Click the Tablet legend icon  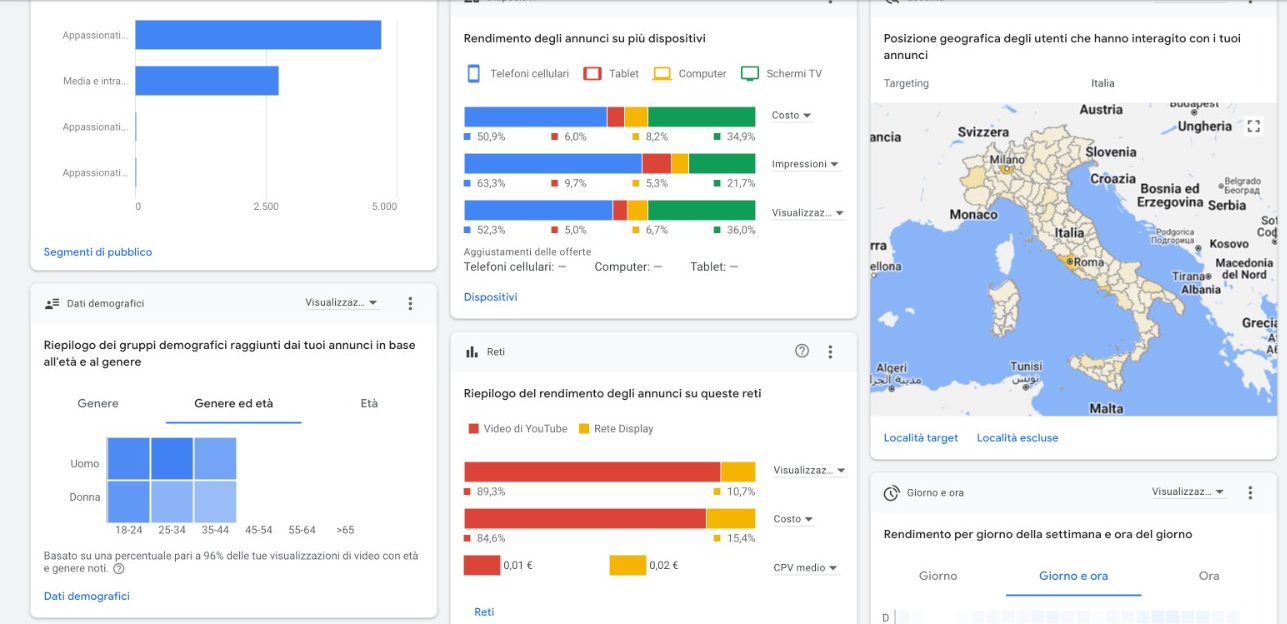pos(592,73)
